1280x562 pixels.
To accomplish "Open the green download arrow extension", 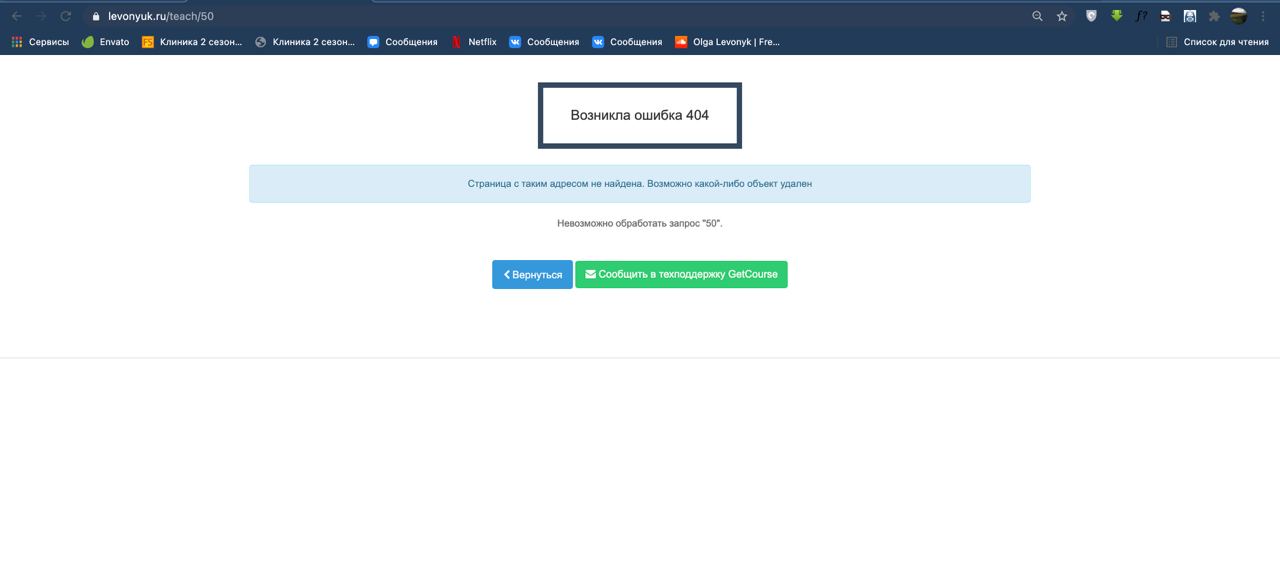I will tap(1117, 16).
